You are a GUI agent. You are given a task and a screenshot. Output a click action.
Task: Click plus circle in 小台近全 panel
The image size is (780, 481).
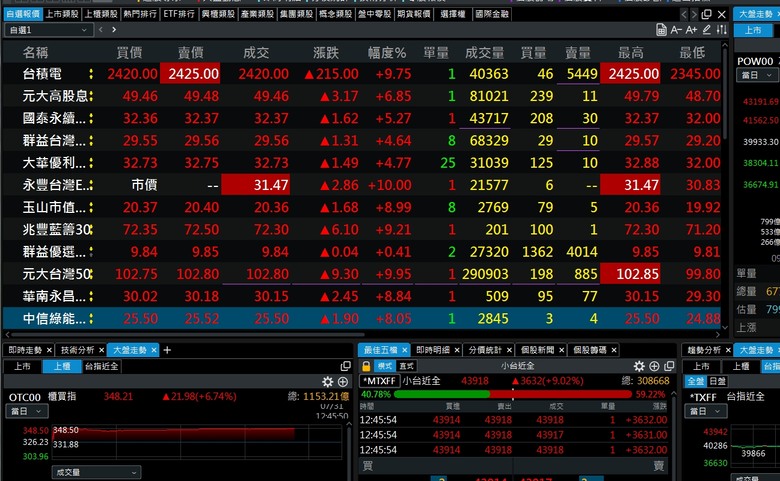[654, 366]
